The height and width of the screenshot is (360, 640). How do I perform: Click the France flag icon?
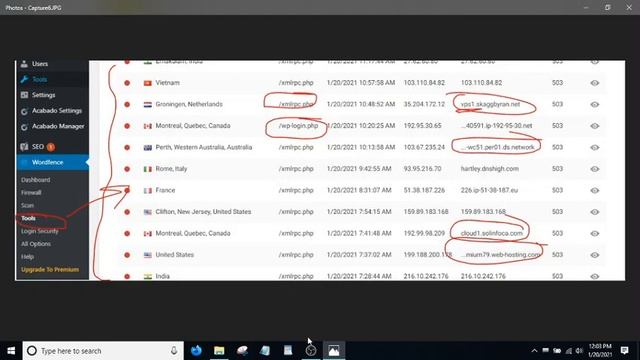[148, 191]
